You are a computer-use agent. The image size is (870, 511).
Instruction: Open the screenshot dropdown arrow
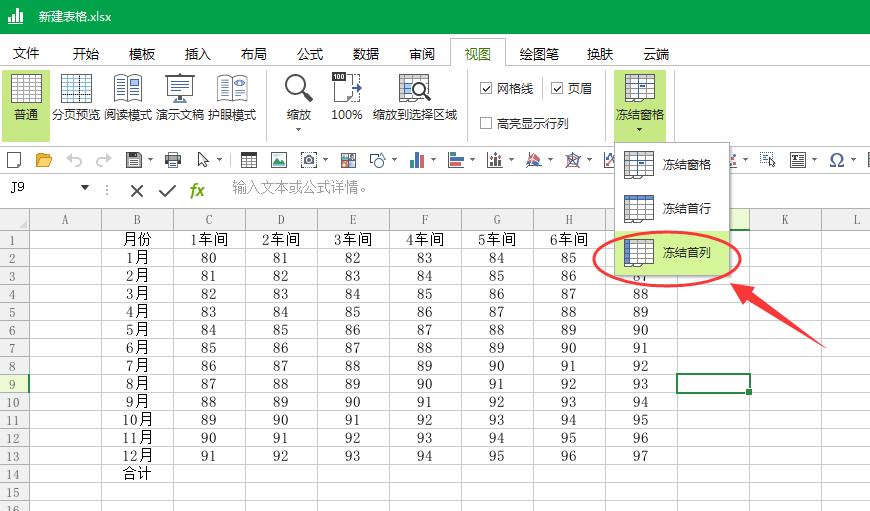point(325,160)
